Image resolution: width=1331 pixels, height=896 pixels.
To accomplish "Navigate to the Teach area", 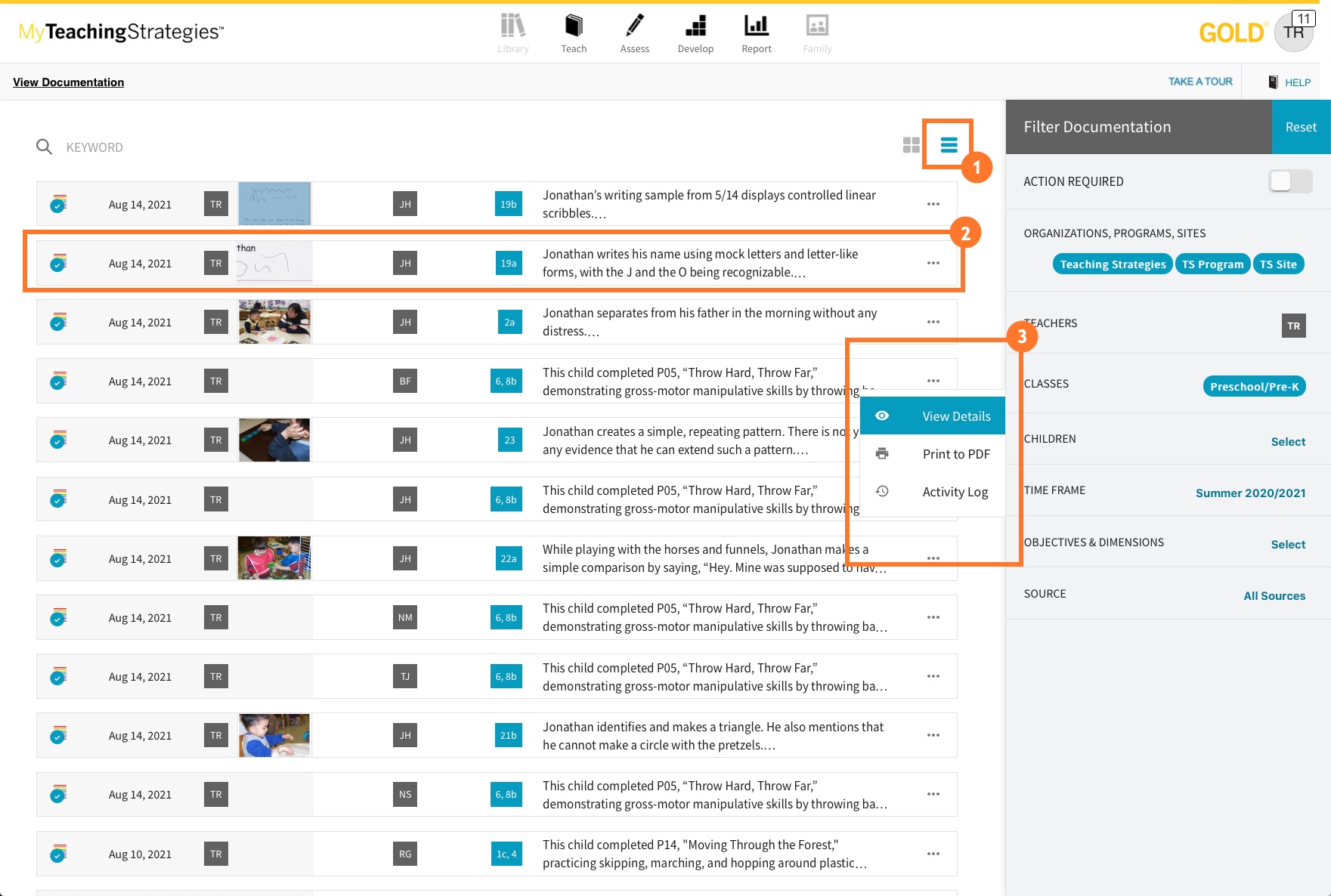I will click(574, 30).
